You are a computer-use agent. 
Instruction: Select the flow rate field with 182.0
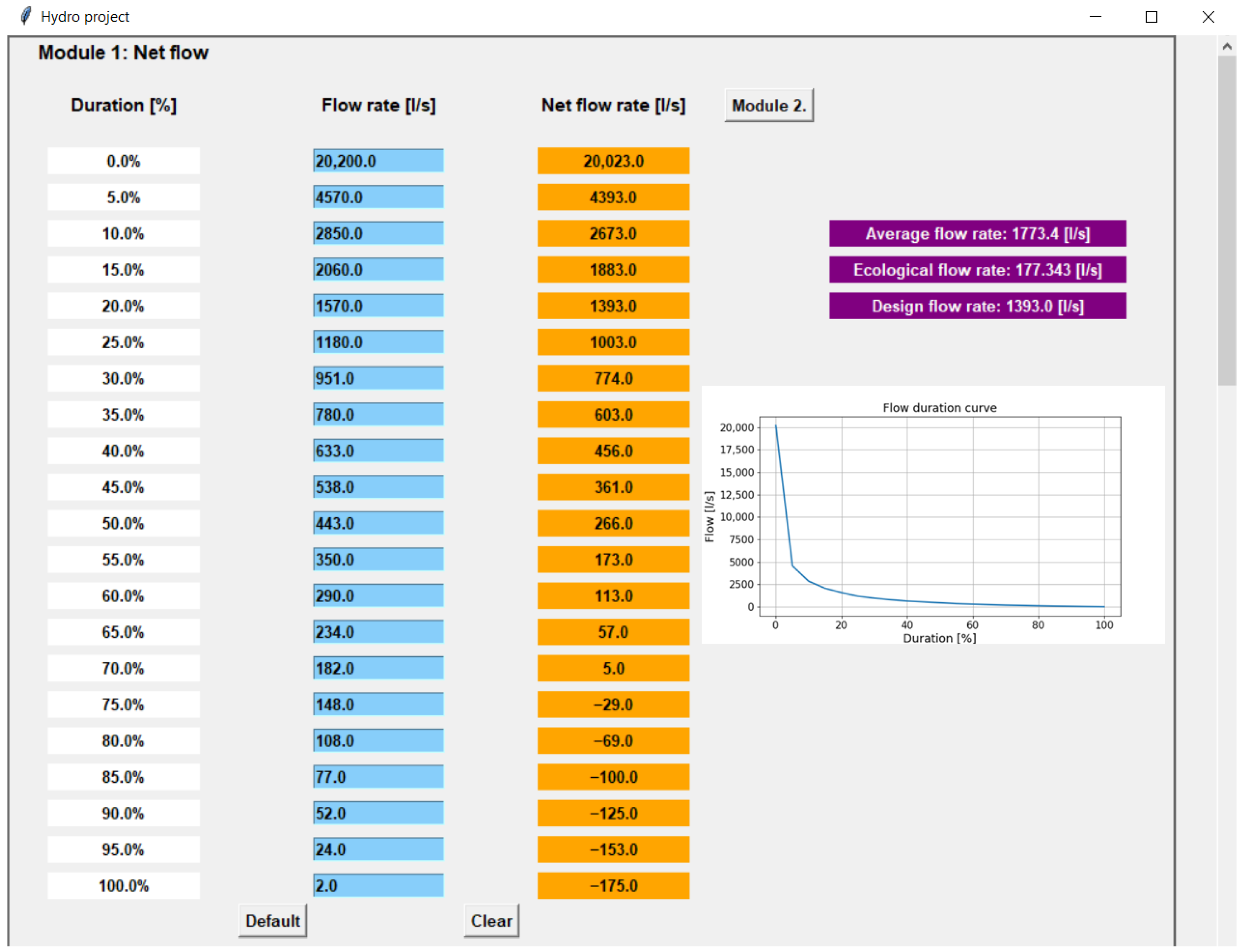pyautogui.click(x=378, y=669)
